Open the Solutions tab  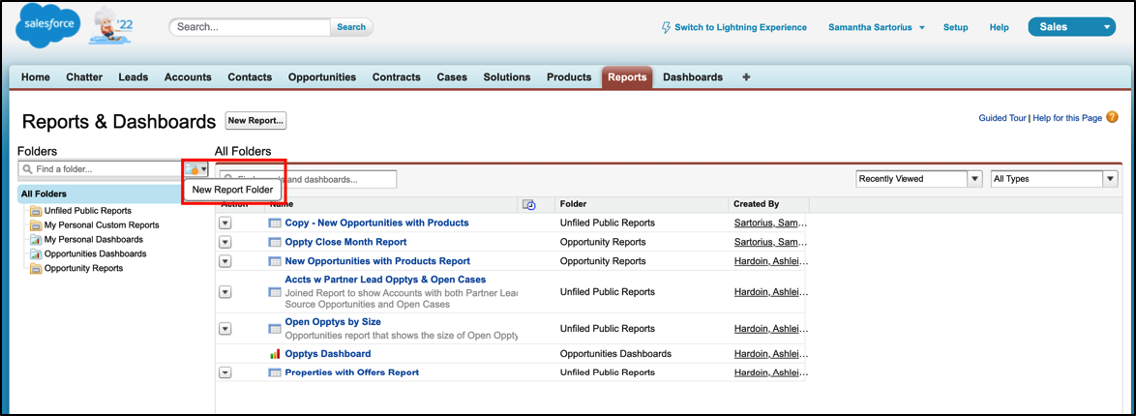coord(507,77)
